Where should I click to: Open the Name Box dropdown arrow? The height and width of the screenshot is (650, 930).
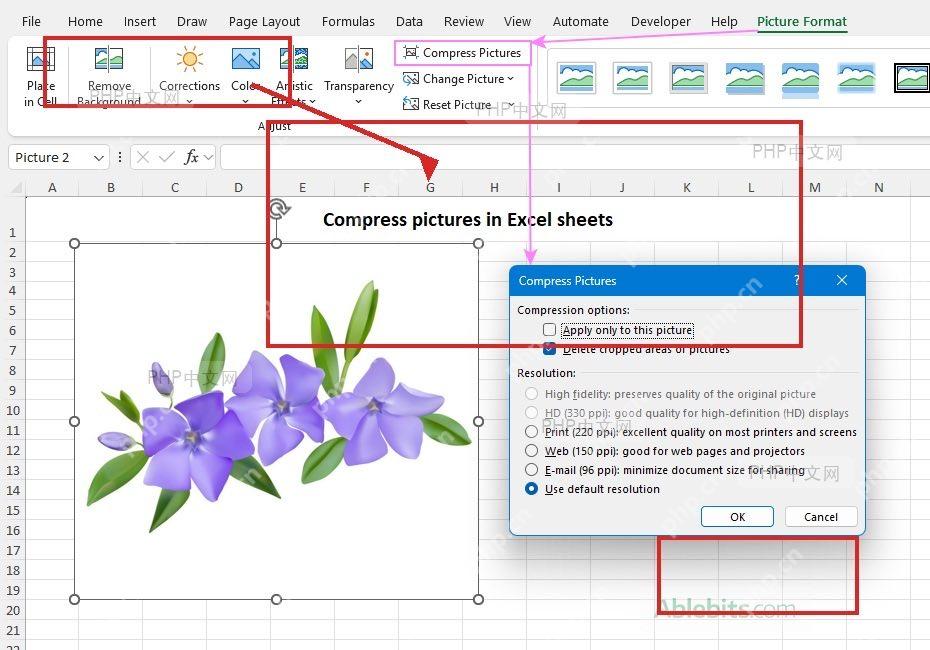(98, 158)
